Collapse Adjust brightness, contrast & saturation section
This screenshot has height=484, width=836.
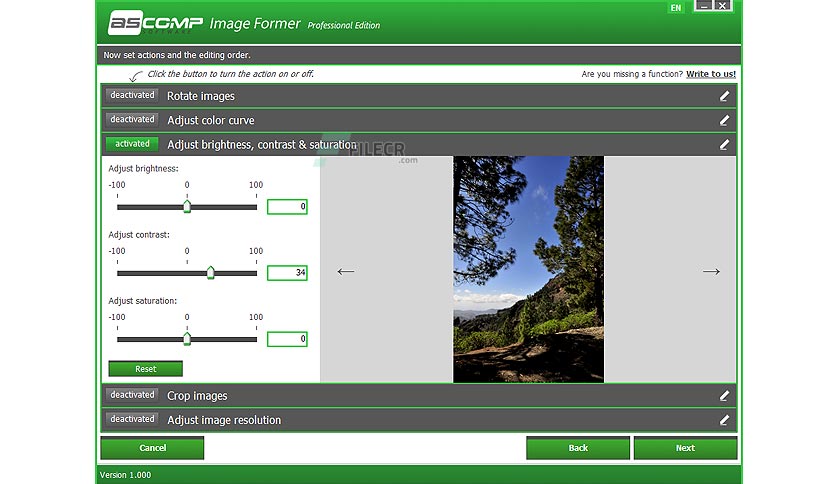[419, 144]
